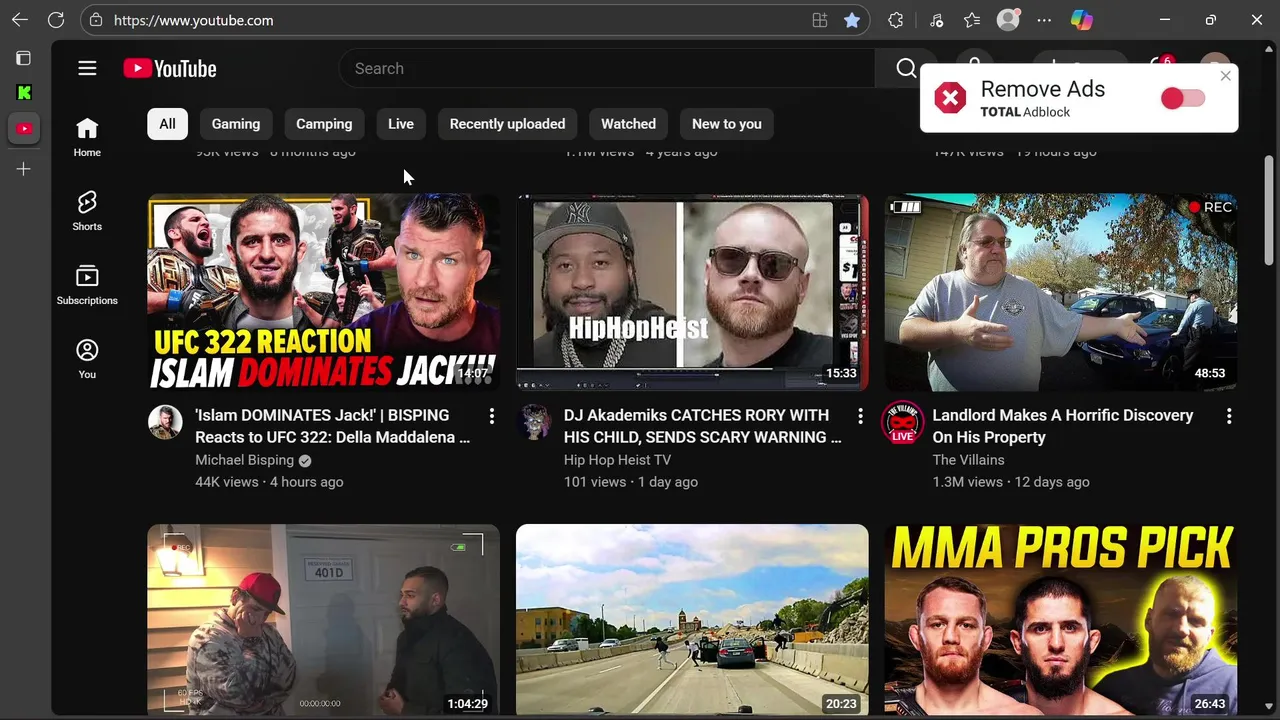The width and height of the screenshot is (1280, 720).
Task: Filter by Recently uploaded chip
Action: click(x=507, y=124)
